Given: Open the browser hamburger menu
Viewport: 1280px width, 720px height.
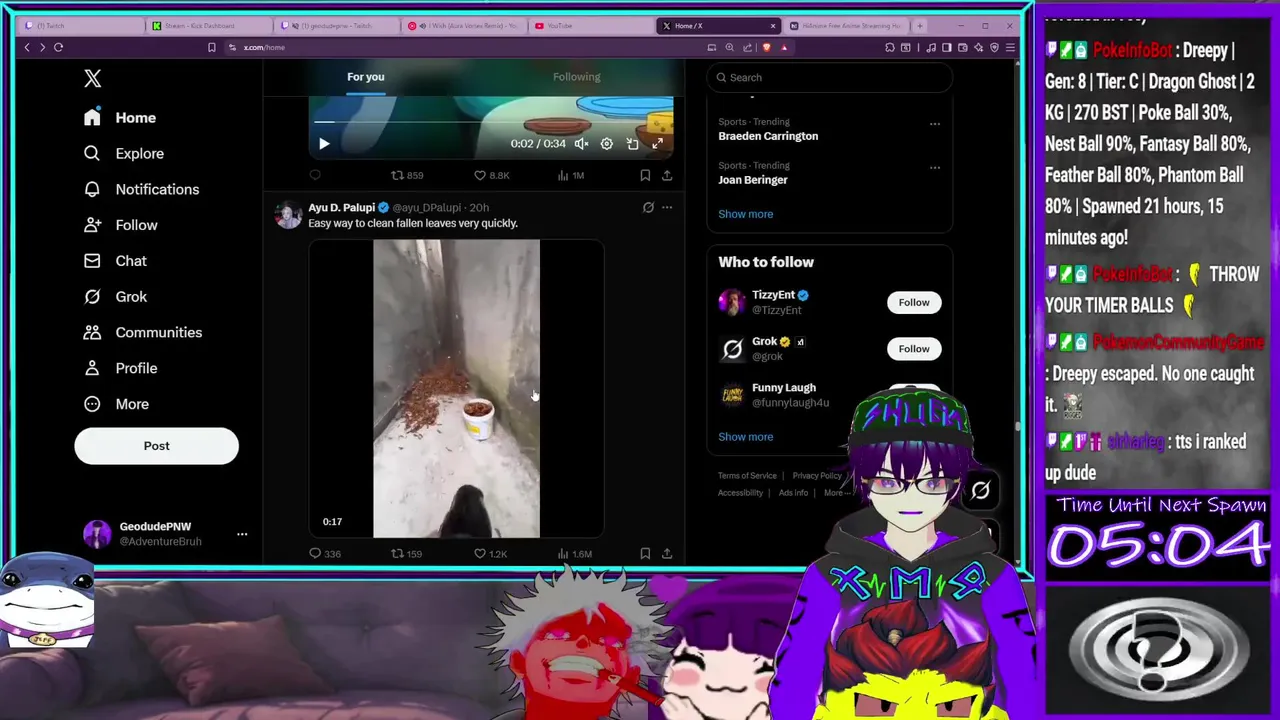Looking at the screenshot, I should (x=1011, y=47).
